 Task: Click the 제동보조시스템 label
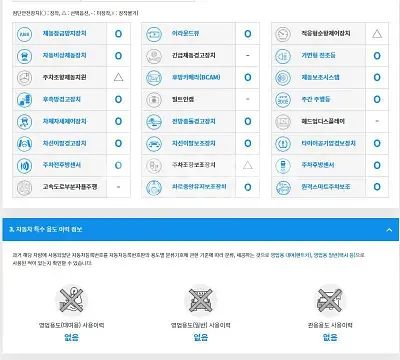pyautogui.click(x=320, y=77)
